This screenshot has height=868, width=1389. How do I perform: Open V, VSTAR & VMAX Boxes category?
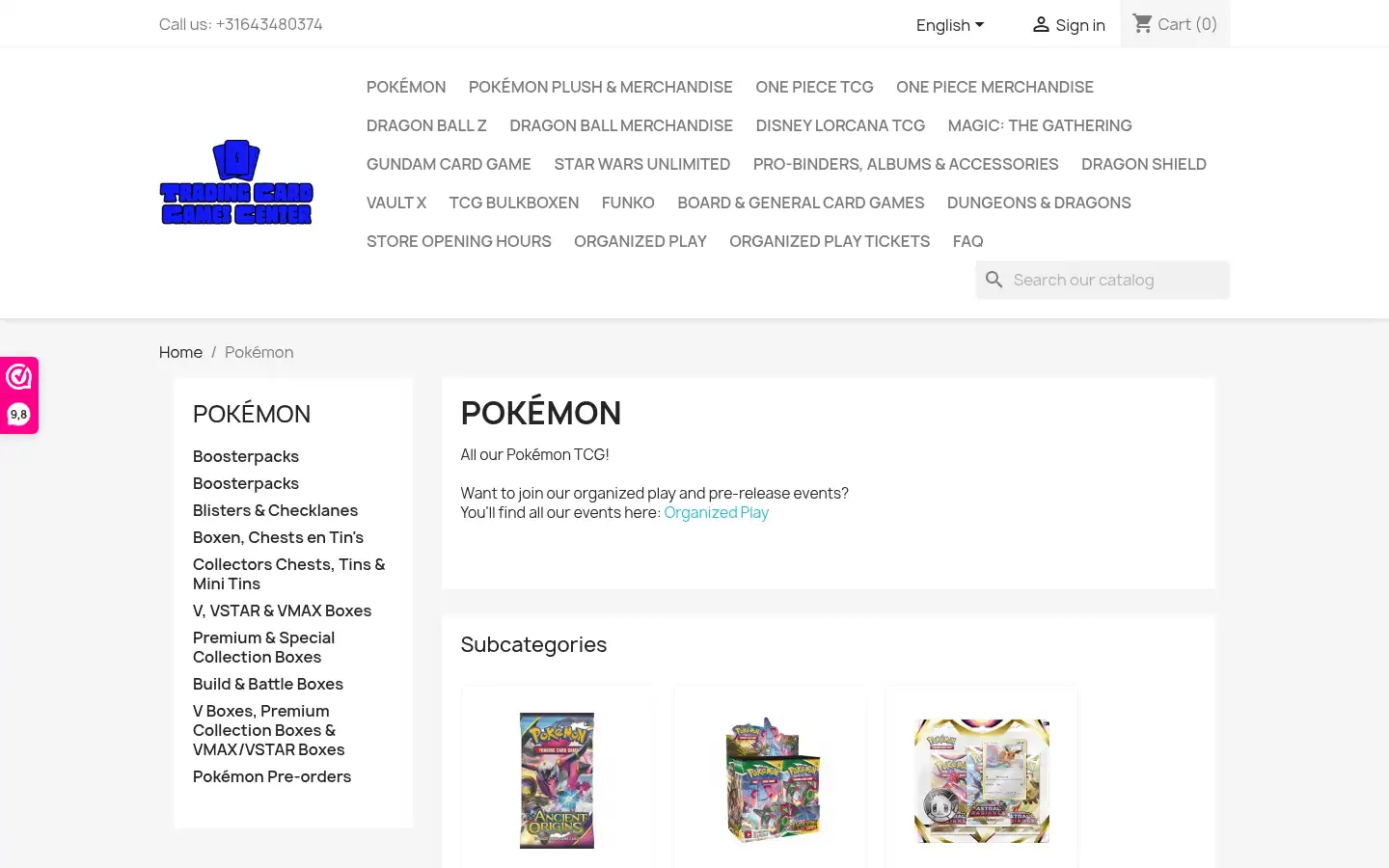pyautogui.click(x=282, y=610)
